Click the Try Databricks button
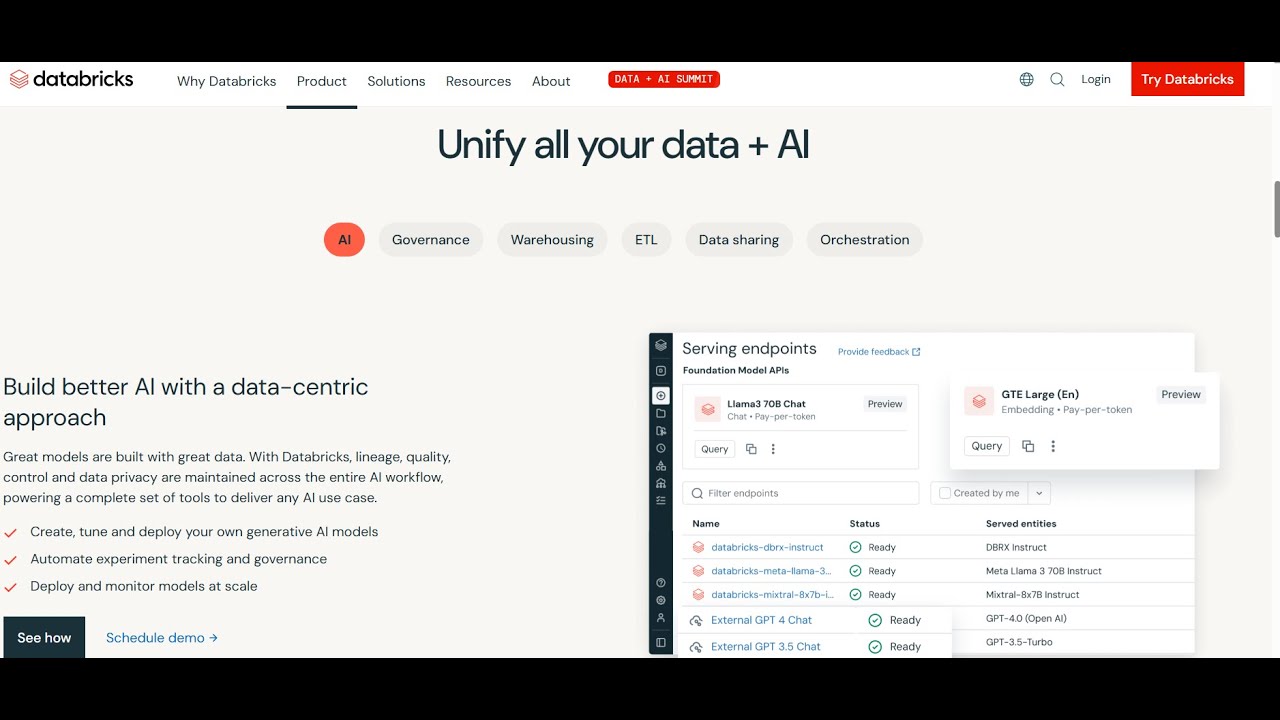Screen dimensions: 1280x720 (1187, 79)
